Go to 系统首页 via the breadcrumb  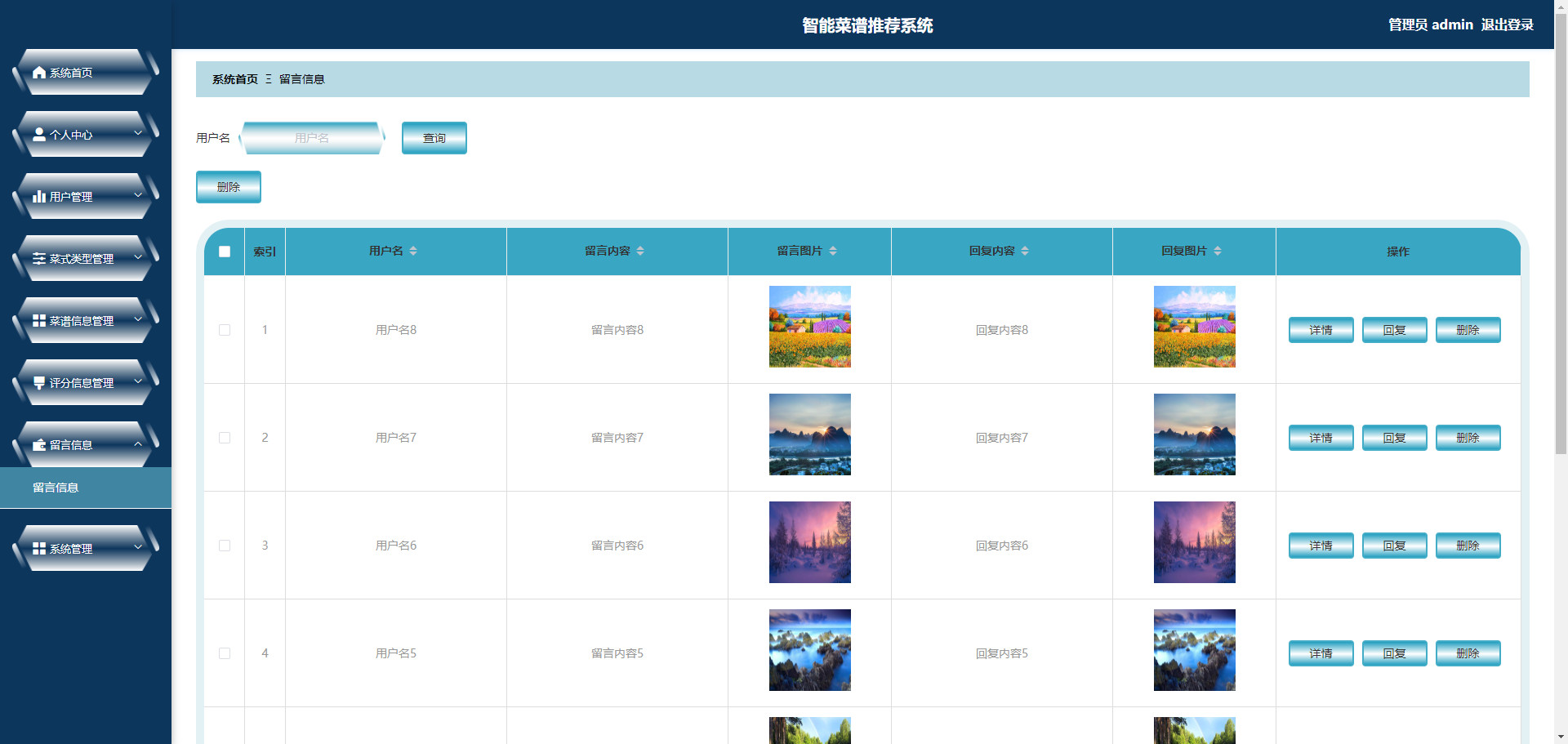[235, 79]
